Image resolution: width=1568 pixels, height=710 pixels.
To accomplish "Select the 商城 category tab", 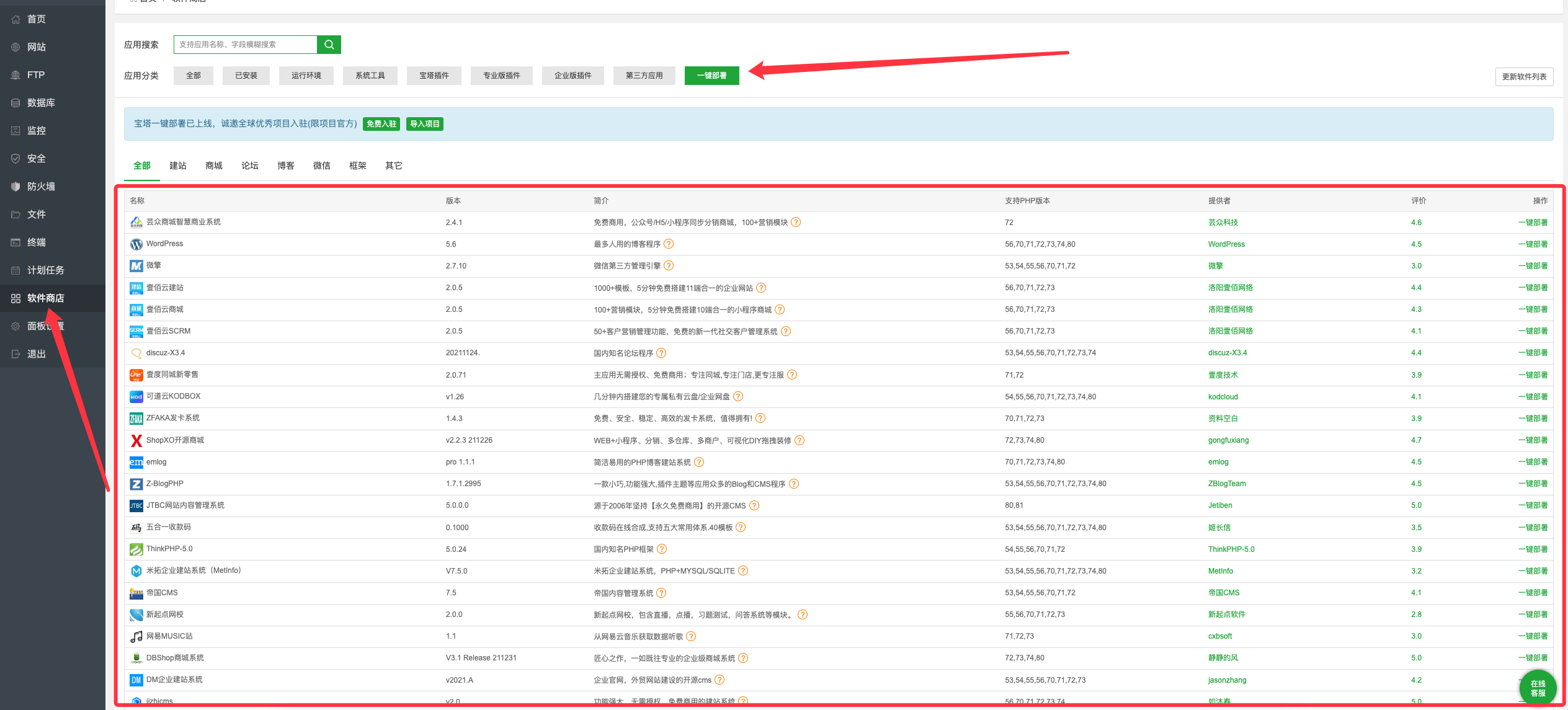I will tap(214, 166).
